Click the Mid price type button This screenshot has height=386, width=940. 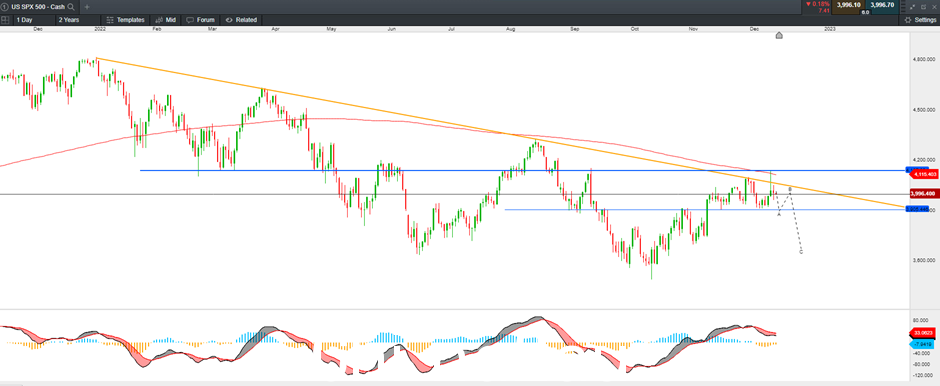(x=165, y=20)
